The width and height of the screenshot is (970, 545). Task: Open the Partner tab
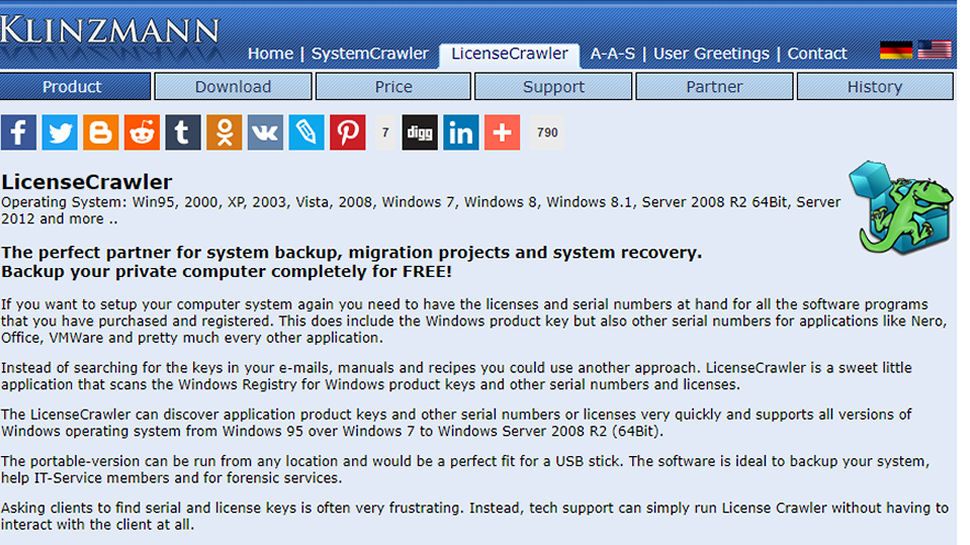pos(715,87)
